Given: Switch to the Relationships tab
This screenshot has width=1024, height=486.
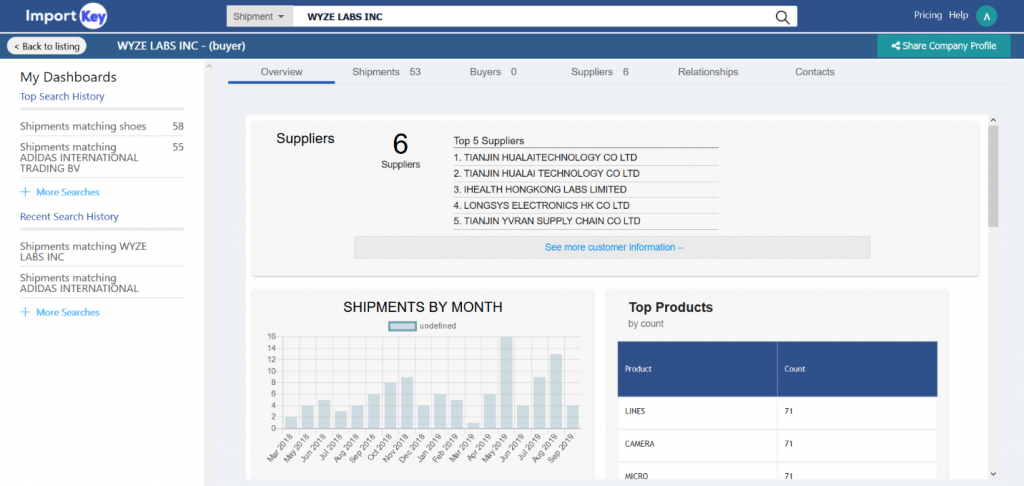Looking at the screenshot, I should click(708, 72).
